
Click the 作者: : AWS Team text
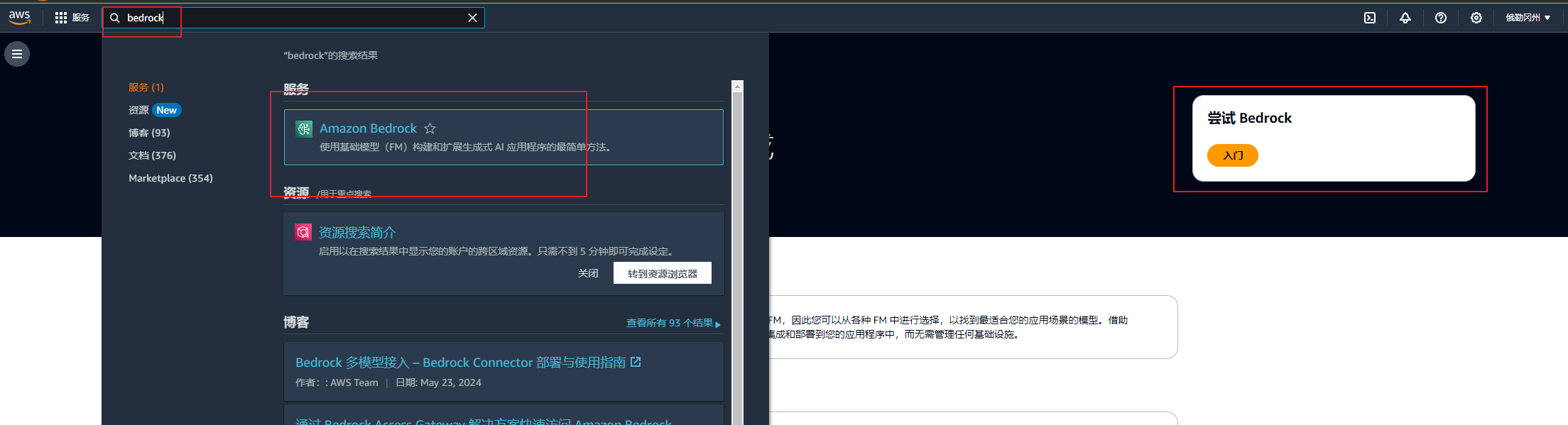point(337,382)
